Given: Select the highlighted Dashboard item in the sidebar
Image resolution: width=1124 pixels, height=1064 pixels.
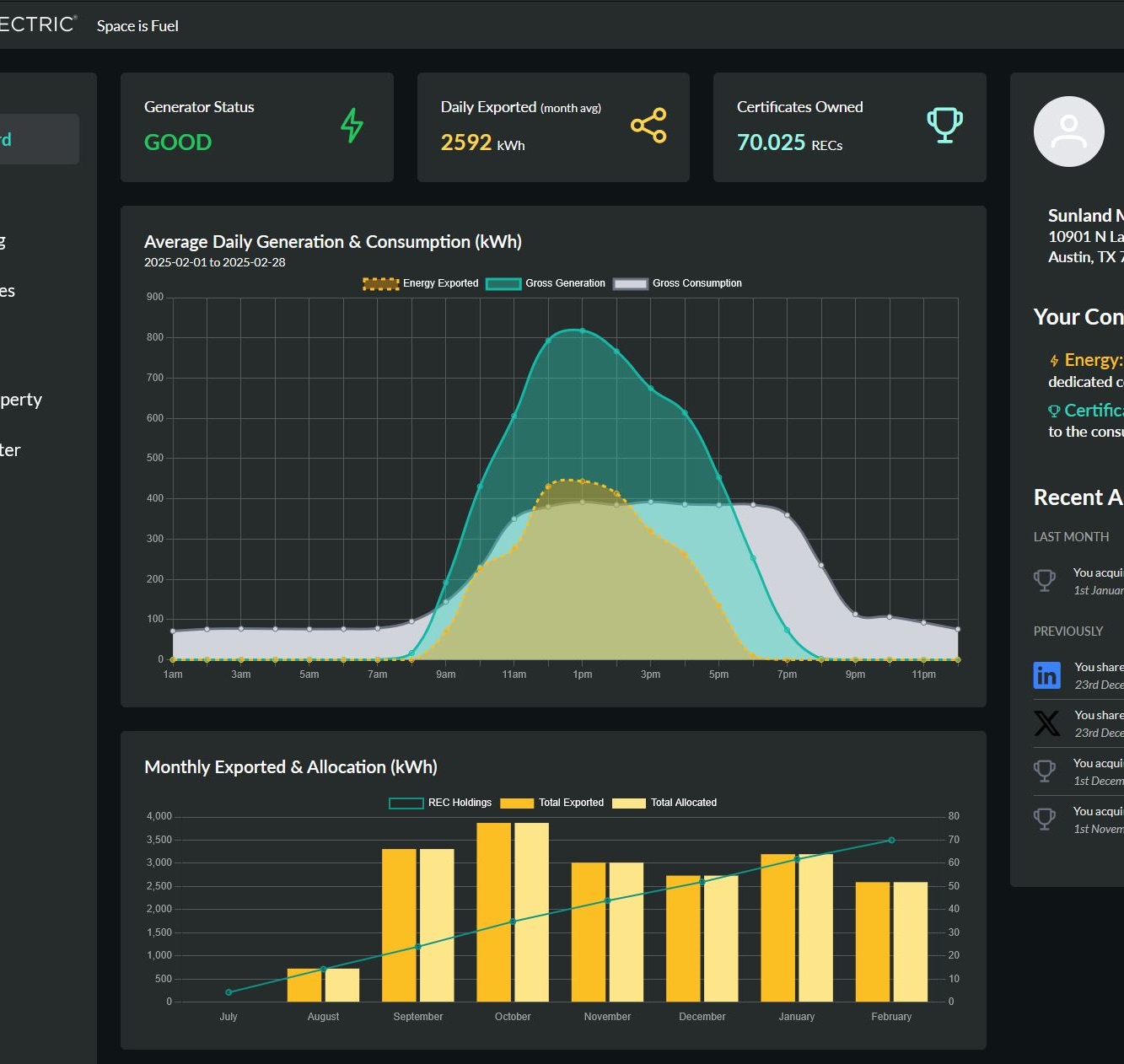Looking at the screenshot, I should point(38,139).
